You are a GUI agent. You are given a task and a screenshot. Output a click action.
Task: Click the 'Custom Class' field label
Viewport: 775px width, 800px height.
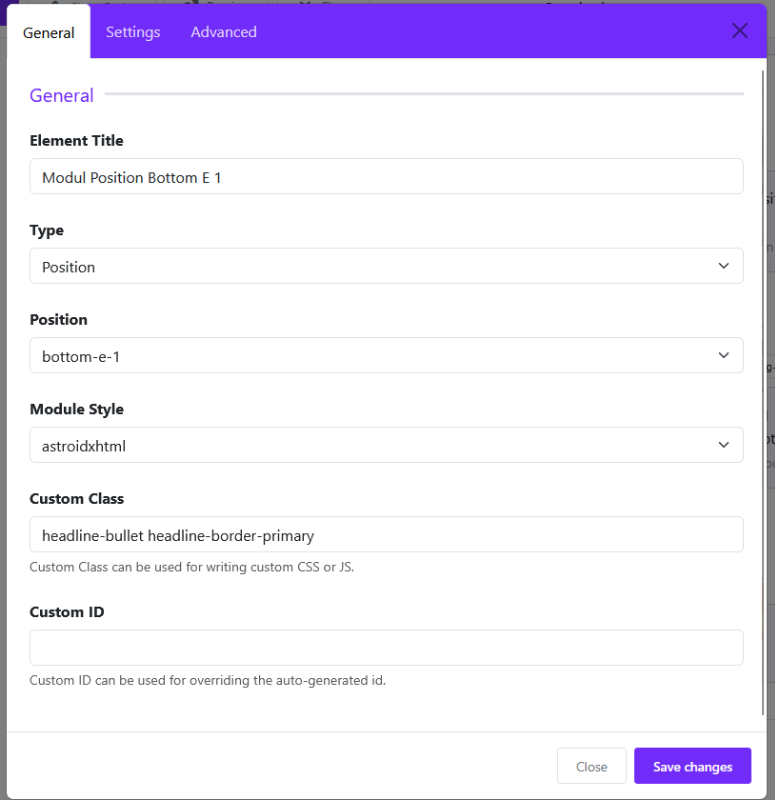click(77, 498)
